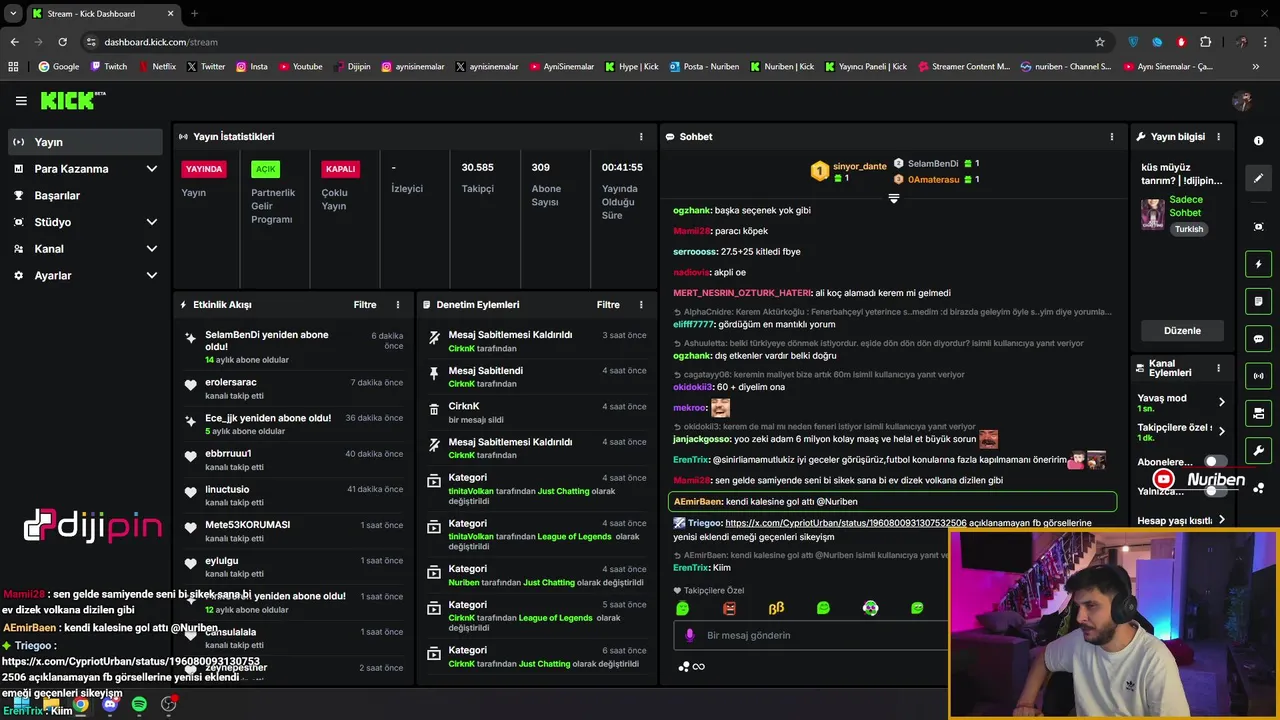Open Sohbet panel three-dot menu
Image resolution: width=1280 pixels, height=720 pixels.
point(1111,137)
